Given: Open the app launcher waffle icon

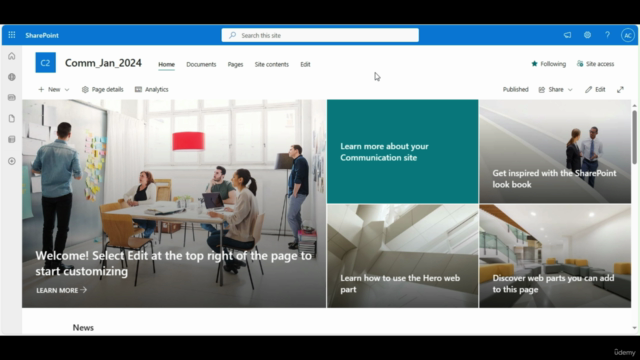Looking at the screenshot, I should point(12,35).
